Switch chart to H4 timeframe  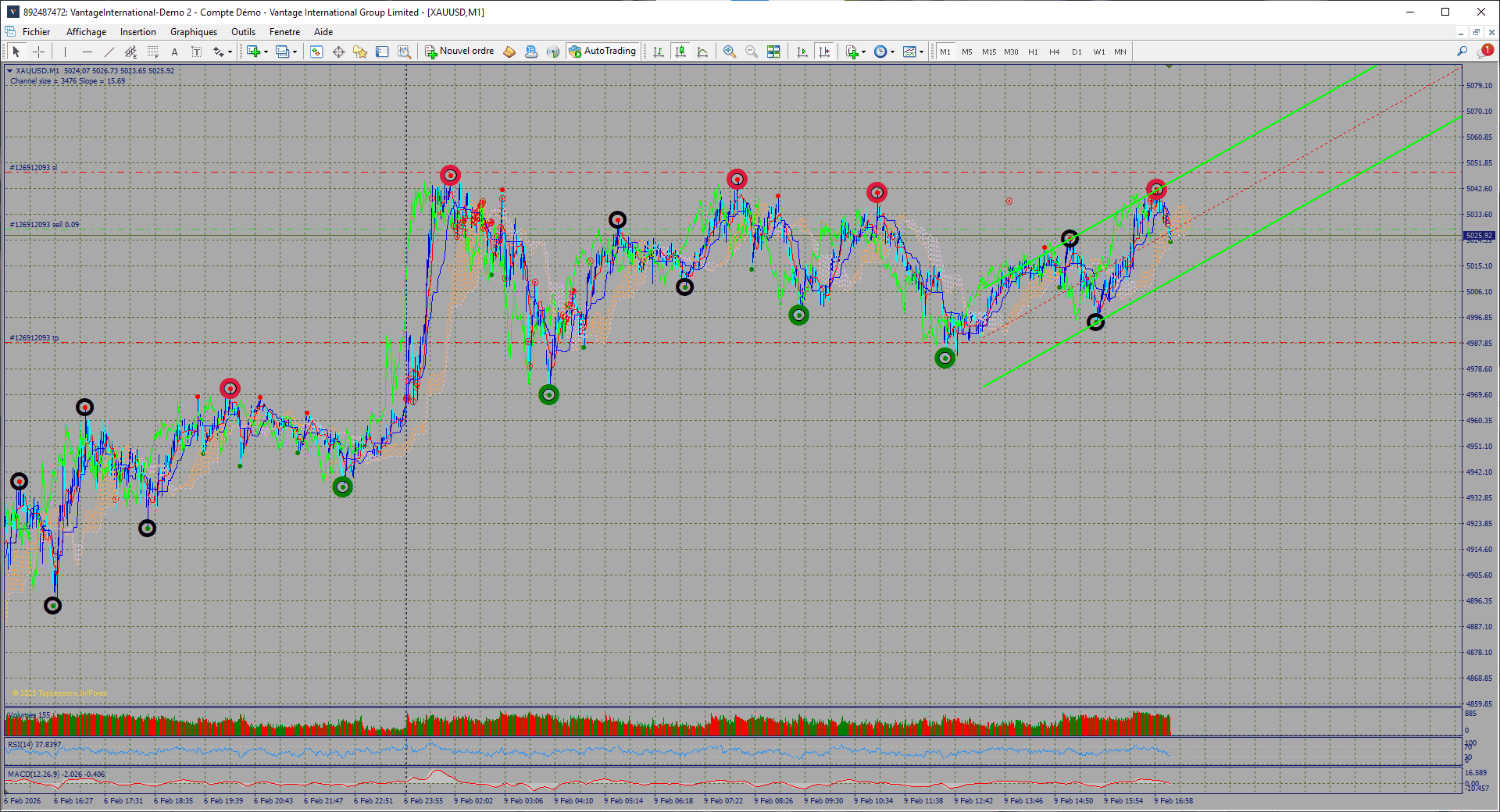pyautogui.click(x=1055, y=52)
